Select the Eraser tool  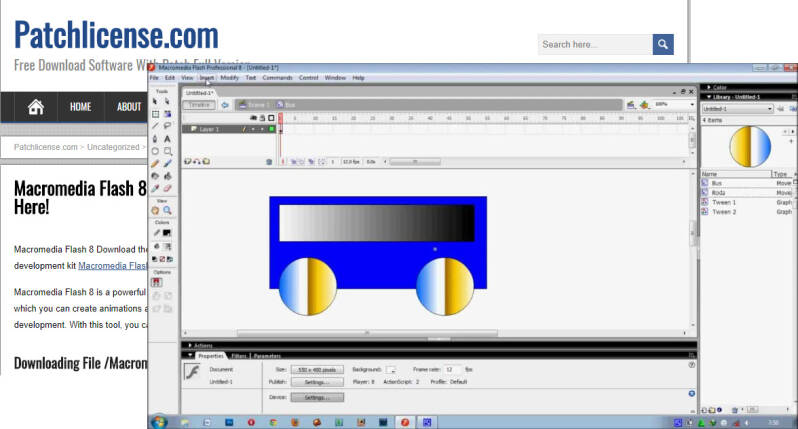point(167,188)
